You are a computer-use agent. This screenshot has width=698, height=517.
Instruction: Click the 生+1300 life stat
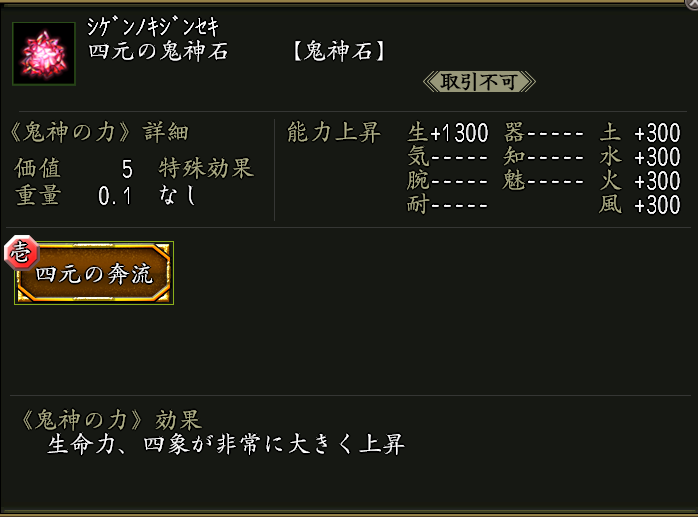pos(448,133)
